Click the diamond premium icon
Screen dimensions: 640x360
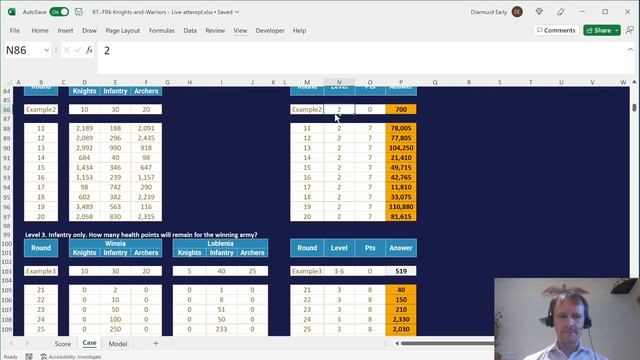(539, 12)
